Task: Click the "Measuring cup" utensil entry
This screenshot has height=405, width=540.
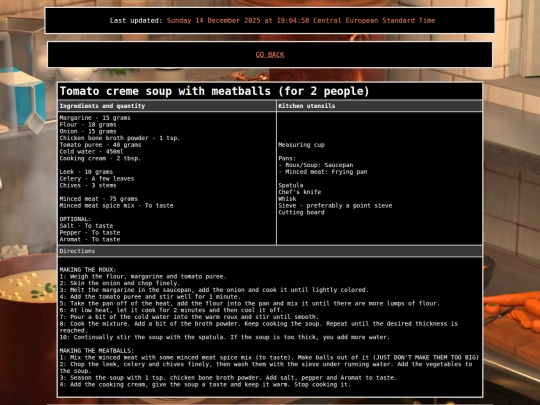Action: (x=301, y=145)
